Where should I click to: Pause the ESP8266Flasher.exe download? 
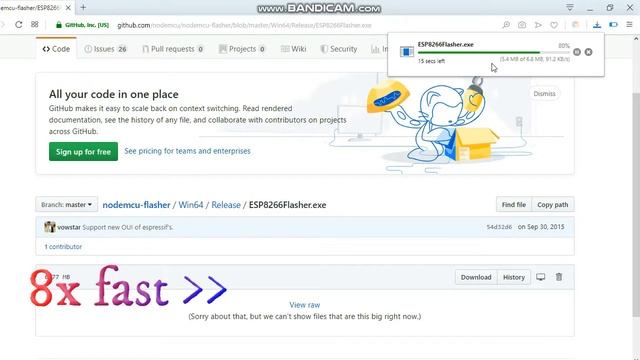point(577,52)
